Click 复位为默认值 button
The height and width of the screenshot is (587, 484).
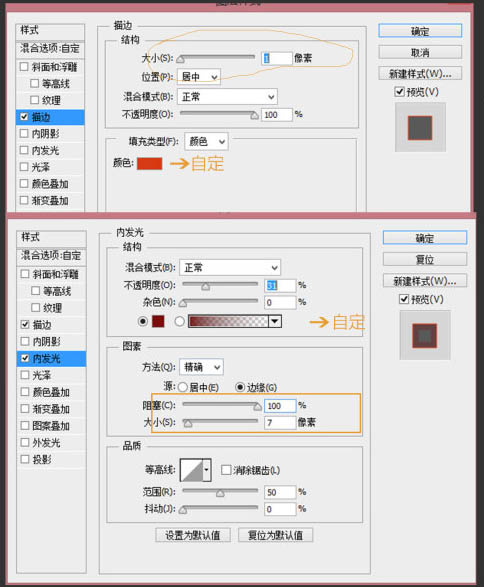point(276,535)
